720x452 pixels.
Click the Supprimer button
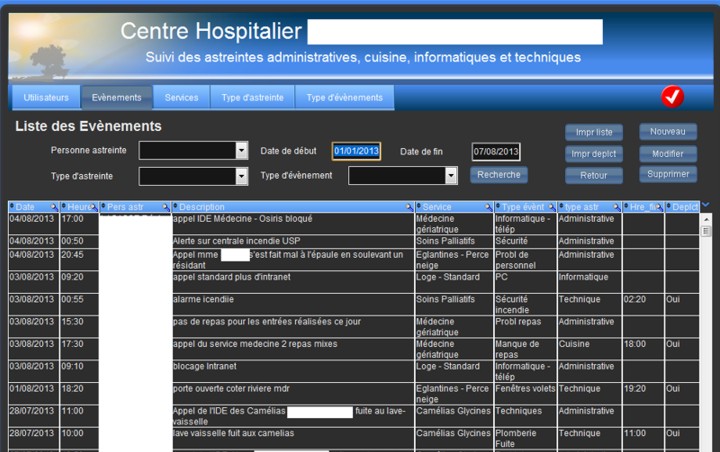[667, 174]
